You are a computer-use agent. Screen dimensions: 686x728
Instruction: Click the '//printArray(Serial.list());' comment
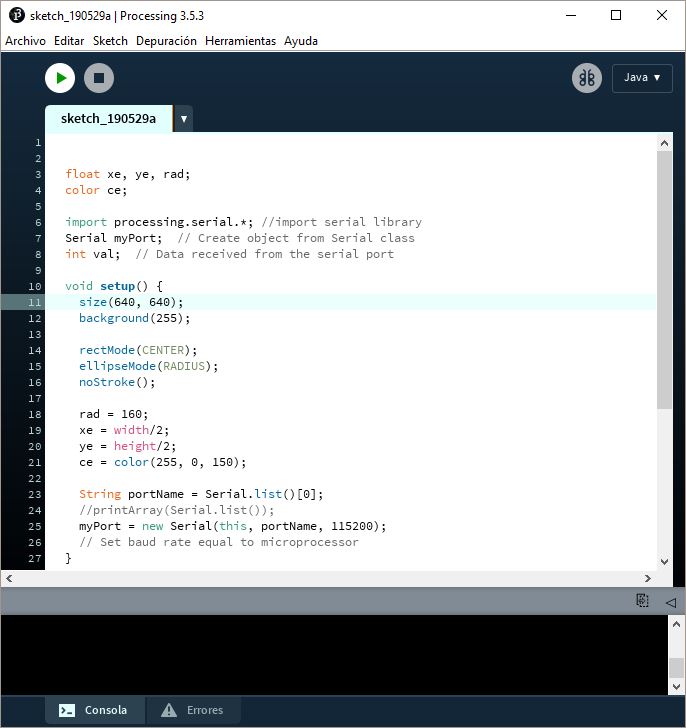(x=177, y=510)
